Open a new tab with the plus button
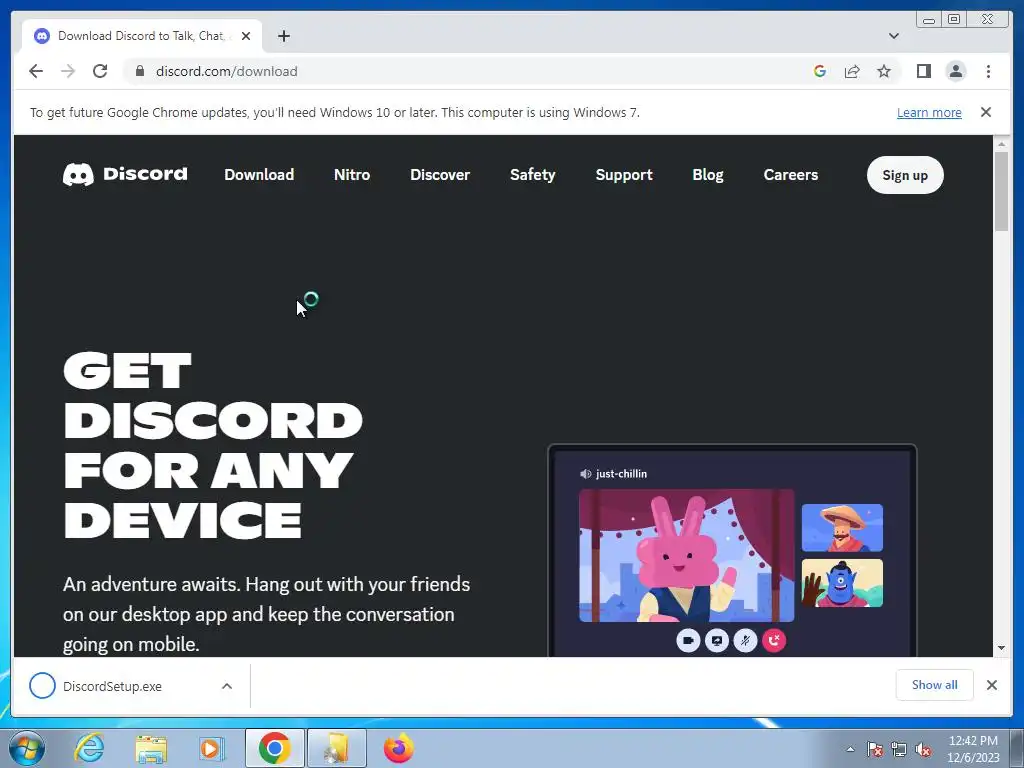 283,36
